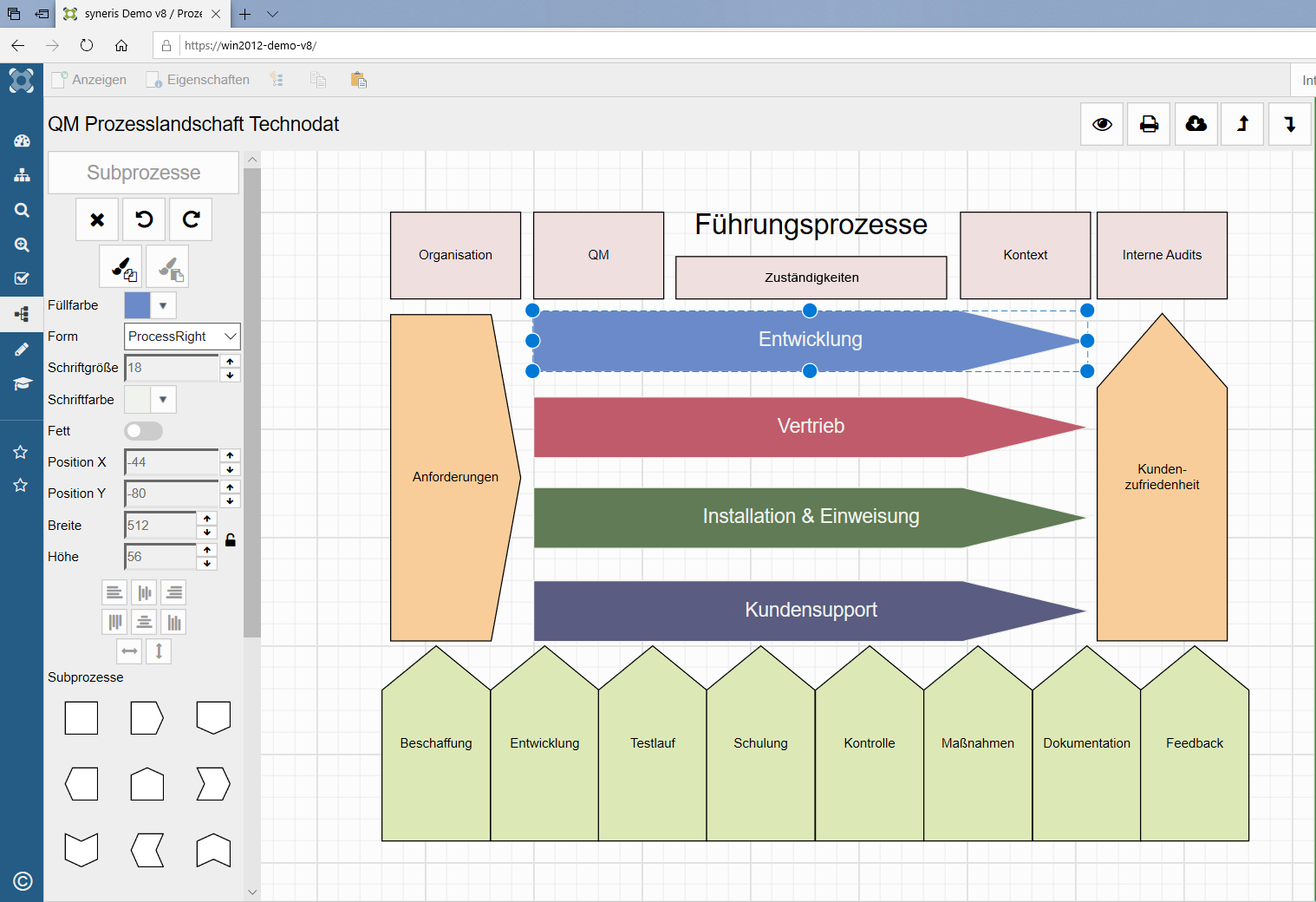Toggle the aspect ratio lock icon
Screen dimensions: 1316x902
(x=231, y=540)
